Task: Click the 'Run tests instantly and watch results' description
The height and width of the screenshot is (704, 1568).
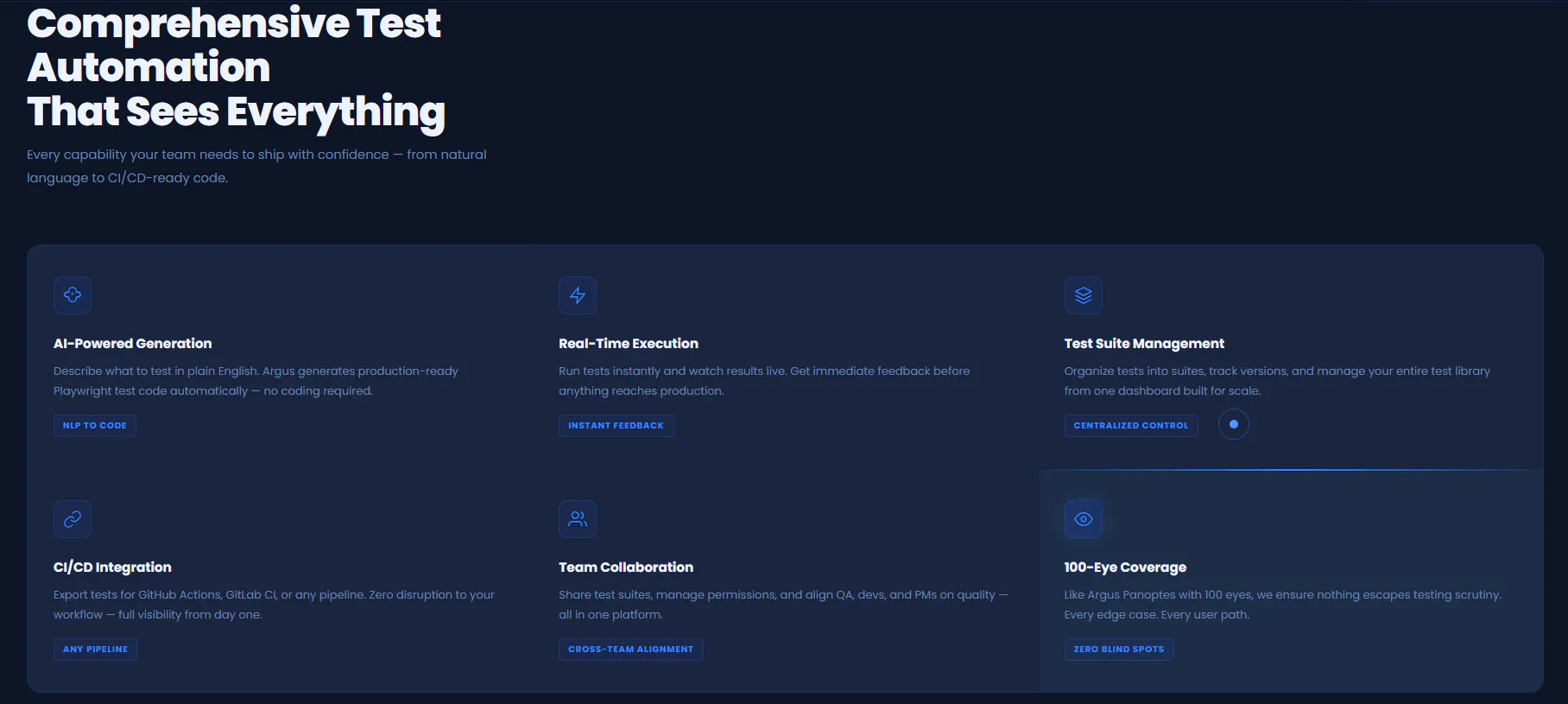Action: coord(764,381)
